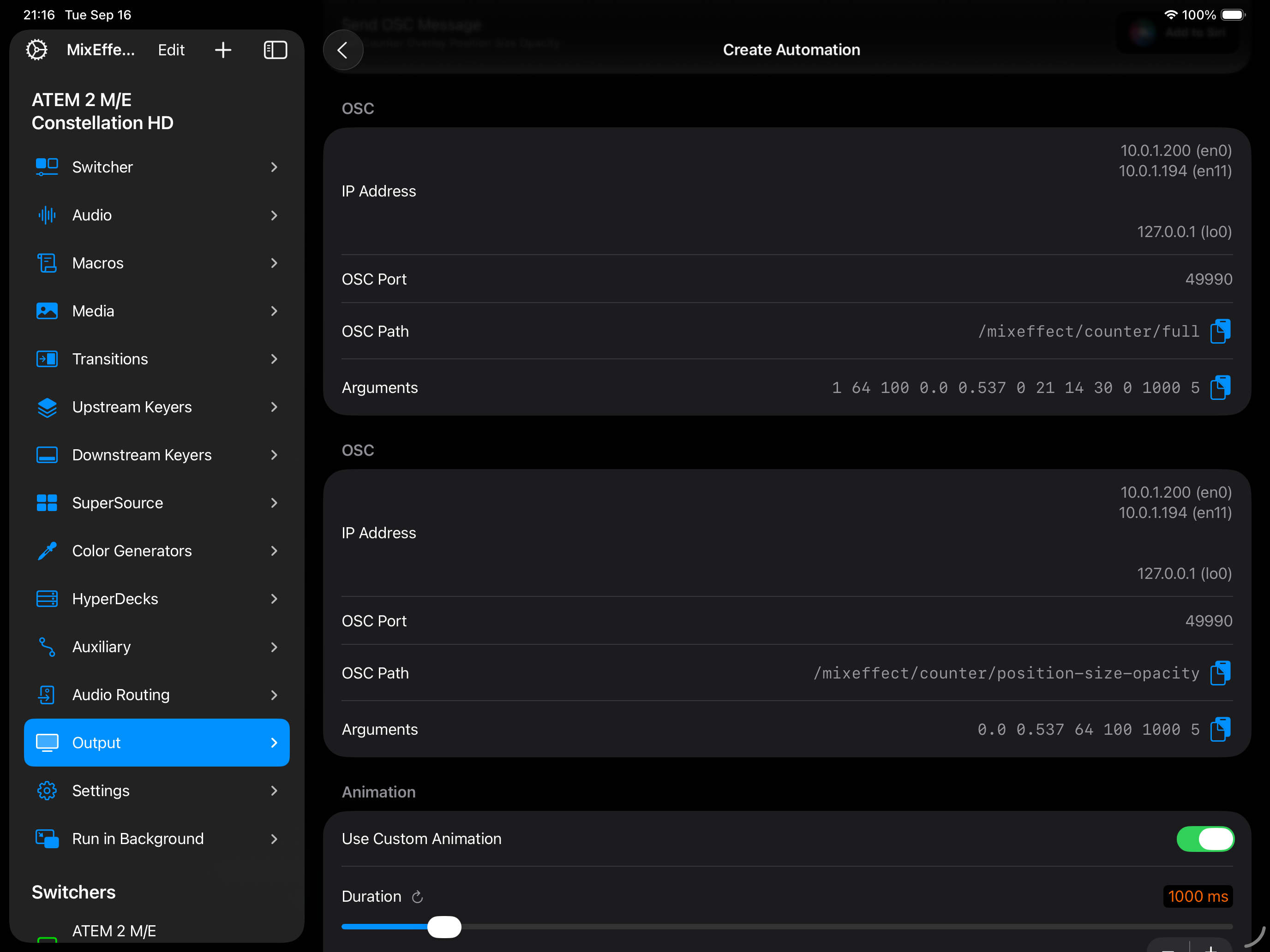Disable Use Custom Animation switch
Viewport: 1270px width, 952px height.
[1204, 839]
